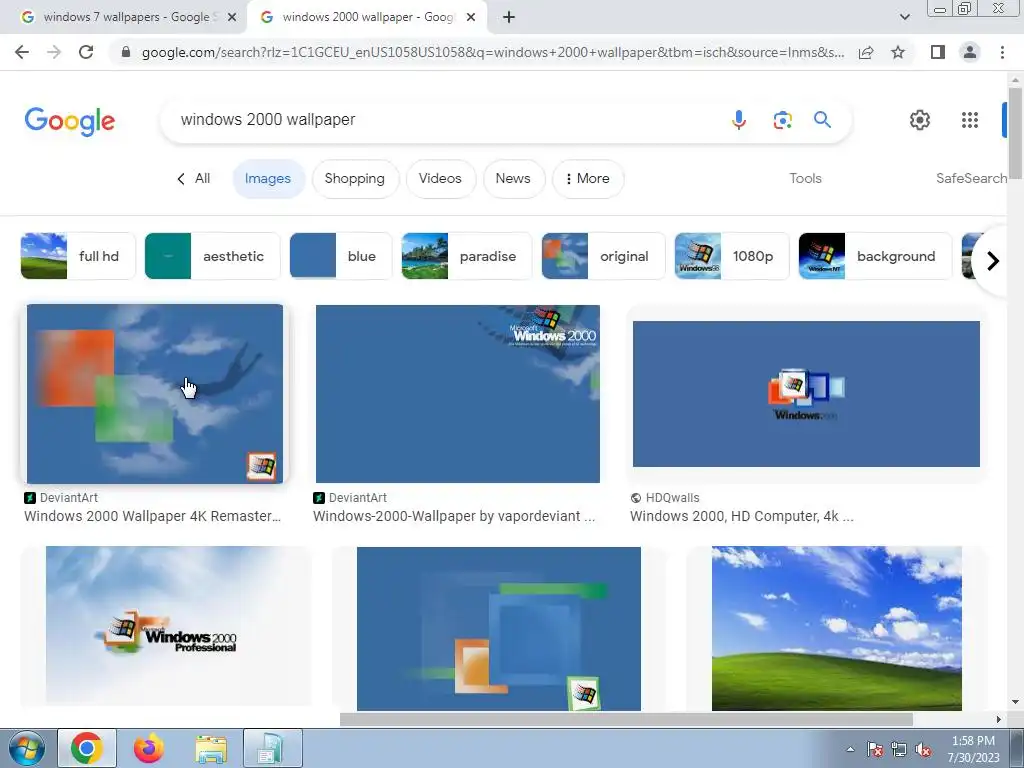Select the background suggestion chip
1024x768 pixels.
pos(875,256)
